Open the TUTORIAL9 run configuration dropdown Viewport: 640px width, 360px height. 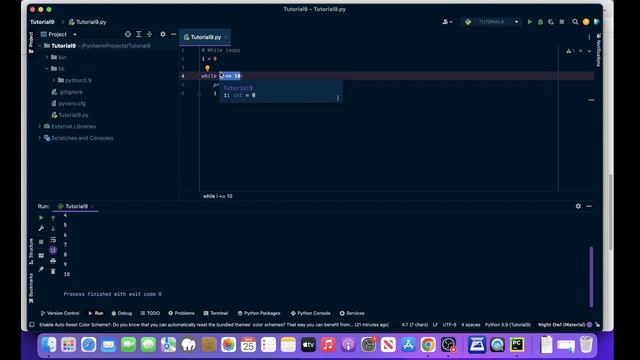click(x=492, y=22)
